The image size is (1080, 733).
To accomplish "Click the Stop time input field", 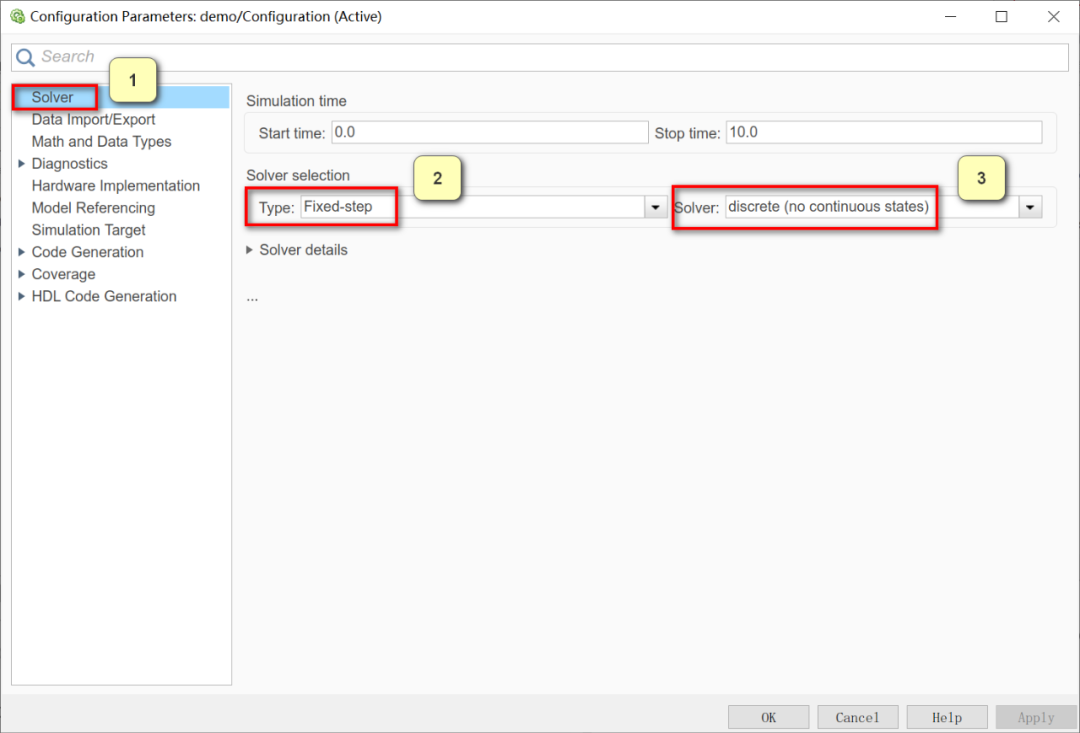I will (884, 132).
